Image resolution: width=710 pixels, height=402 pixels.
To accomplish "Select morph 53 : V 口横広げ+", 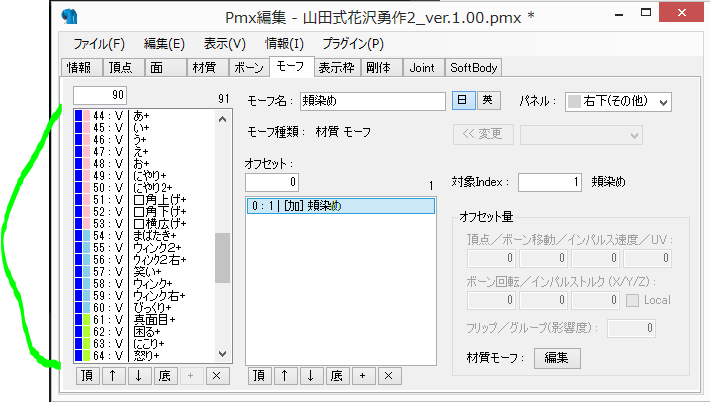I will click(145, 224).
